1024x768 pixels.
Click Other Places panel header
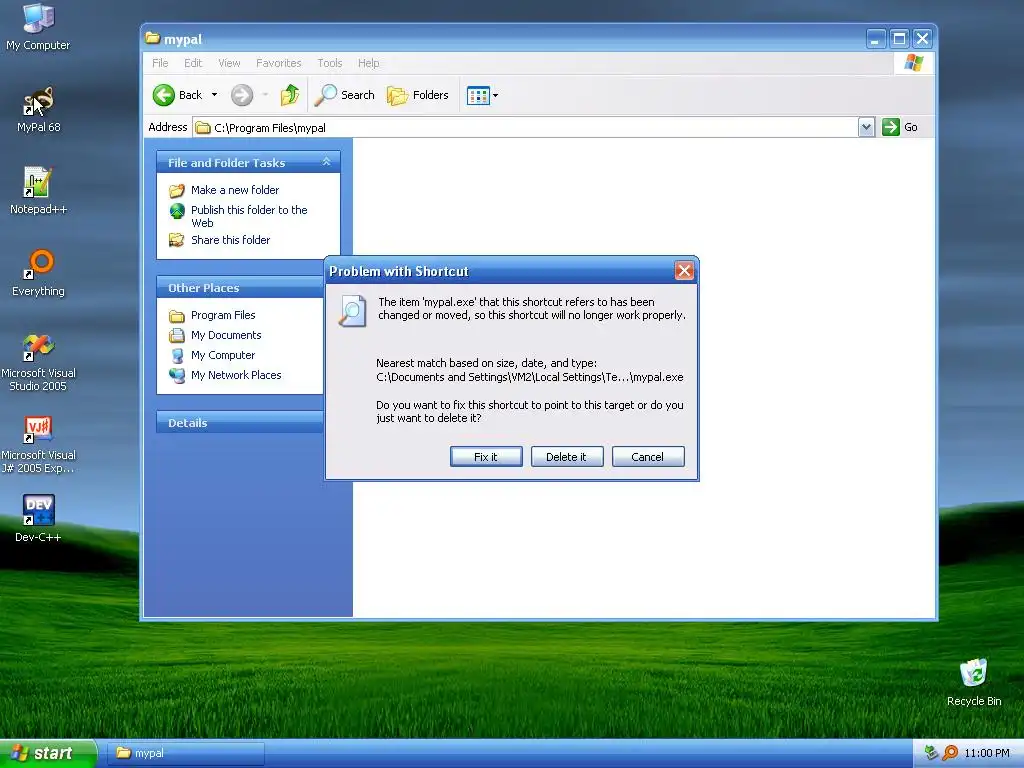[240, 288]
